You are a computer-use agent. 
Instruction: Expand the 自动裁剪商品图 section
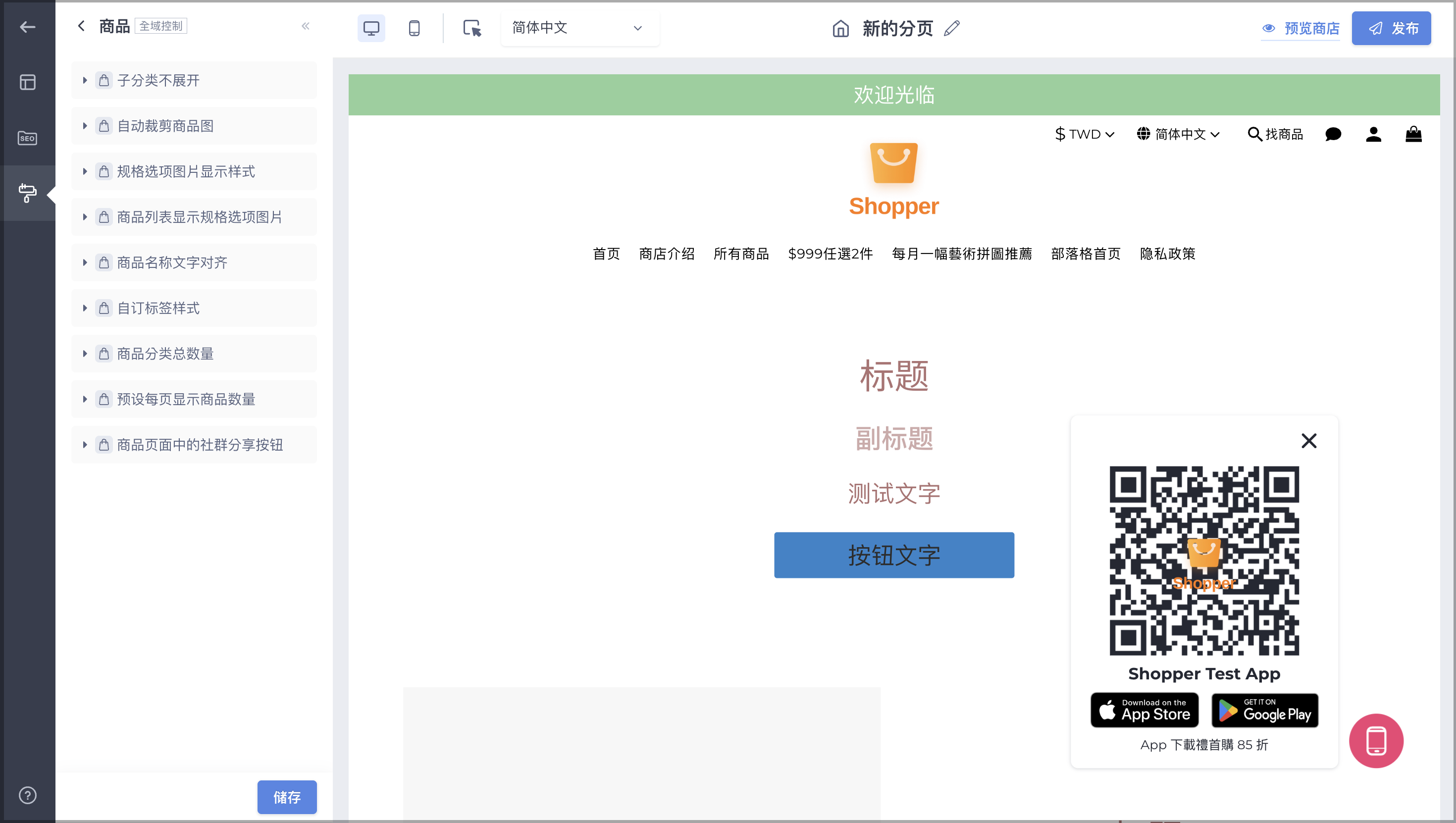(194, 126)
